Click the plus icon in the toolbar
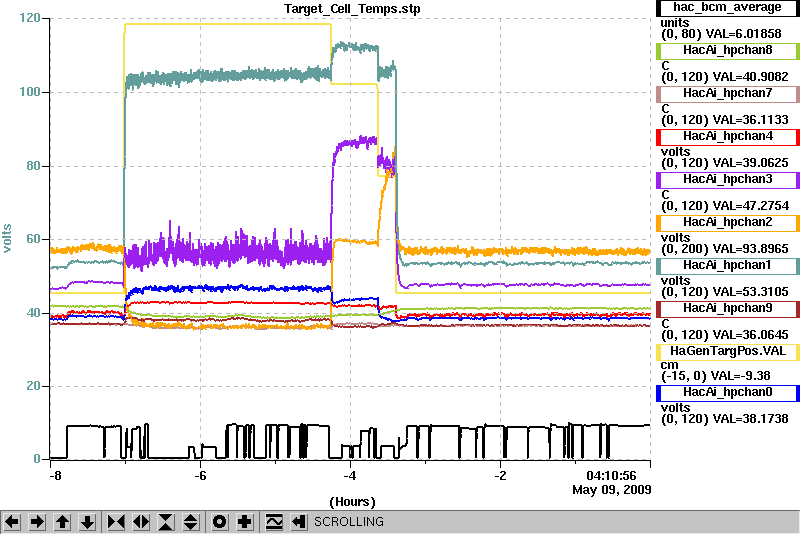 click(x=245, y=522)
